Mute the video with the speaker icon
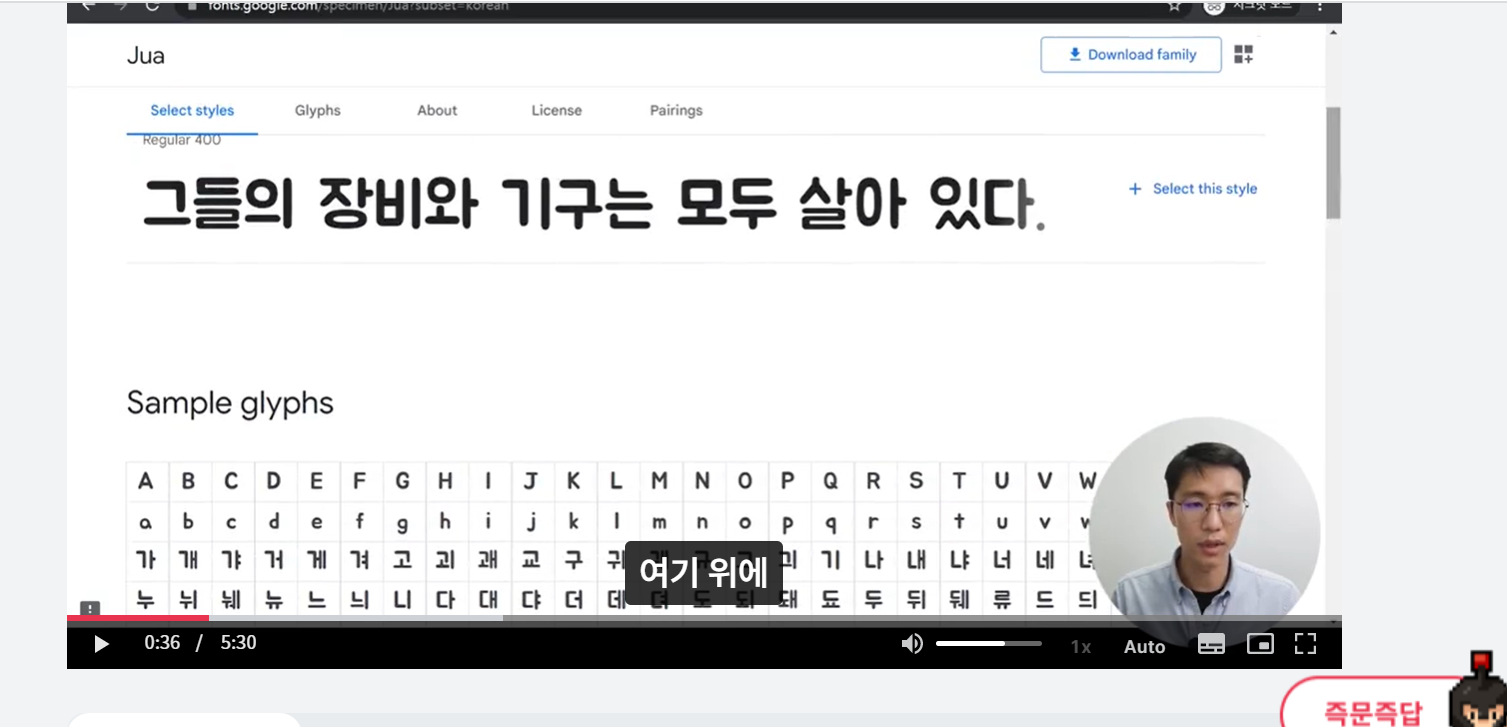 912,644
